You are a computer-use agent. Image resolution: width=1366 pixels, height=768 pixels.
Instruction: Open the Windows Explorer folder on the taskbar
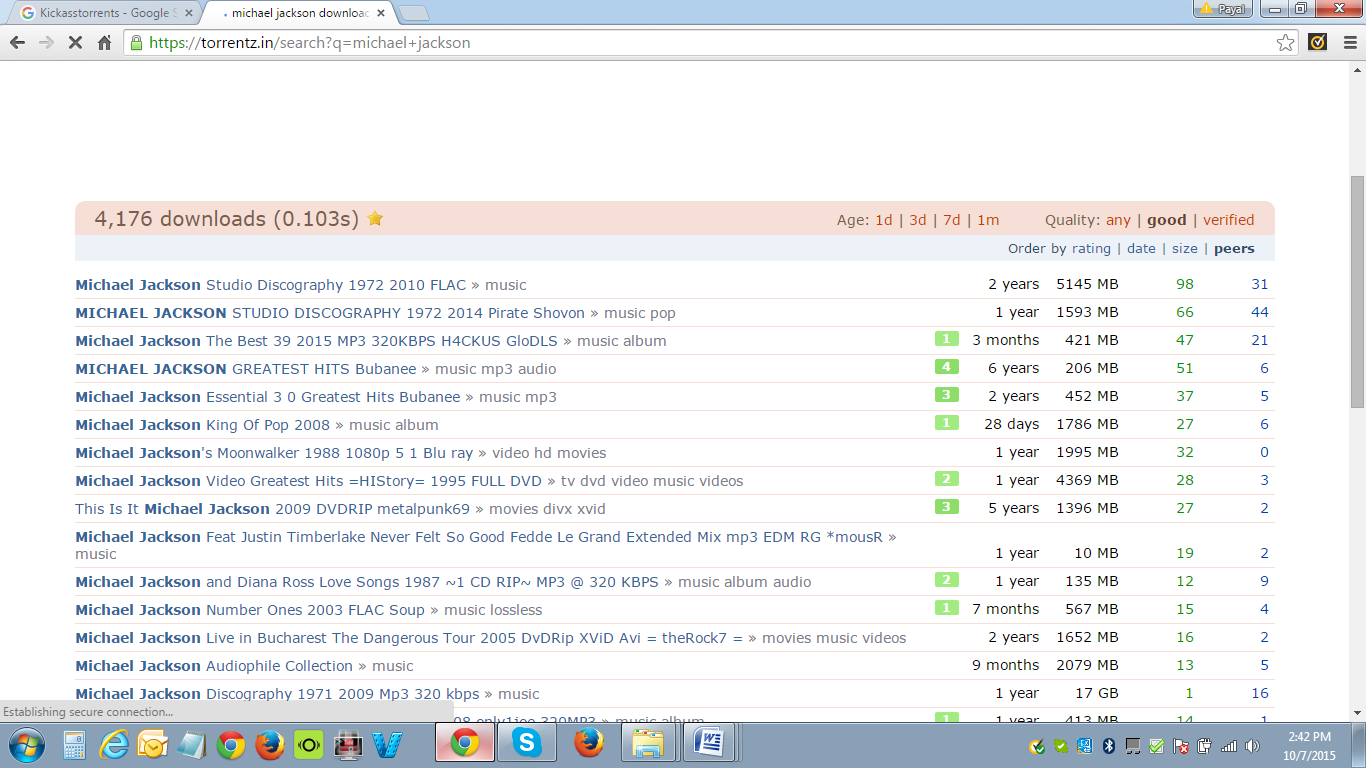coord(649,744)
